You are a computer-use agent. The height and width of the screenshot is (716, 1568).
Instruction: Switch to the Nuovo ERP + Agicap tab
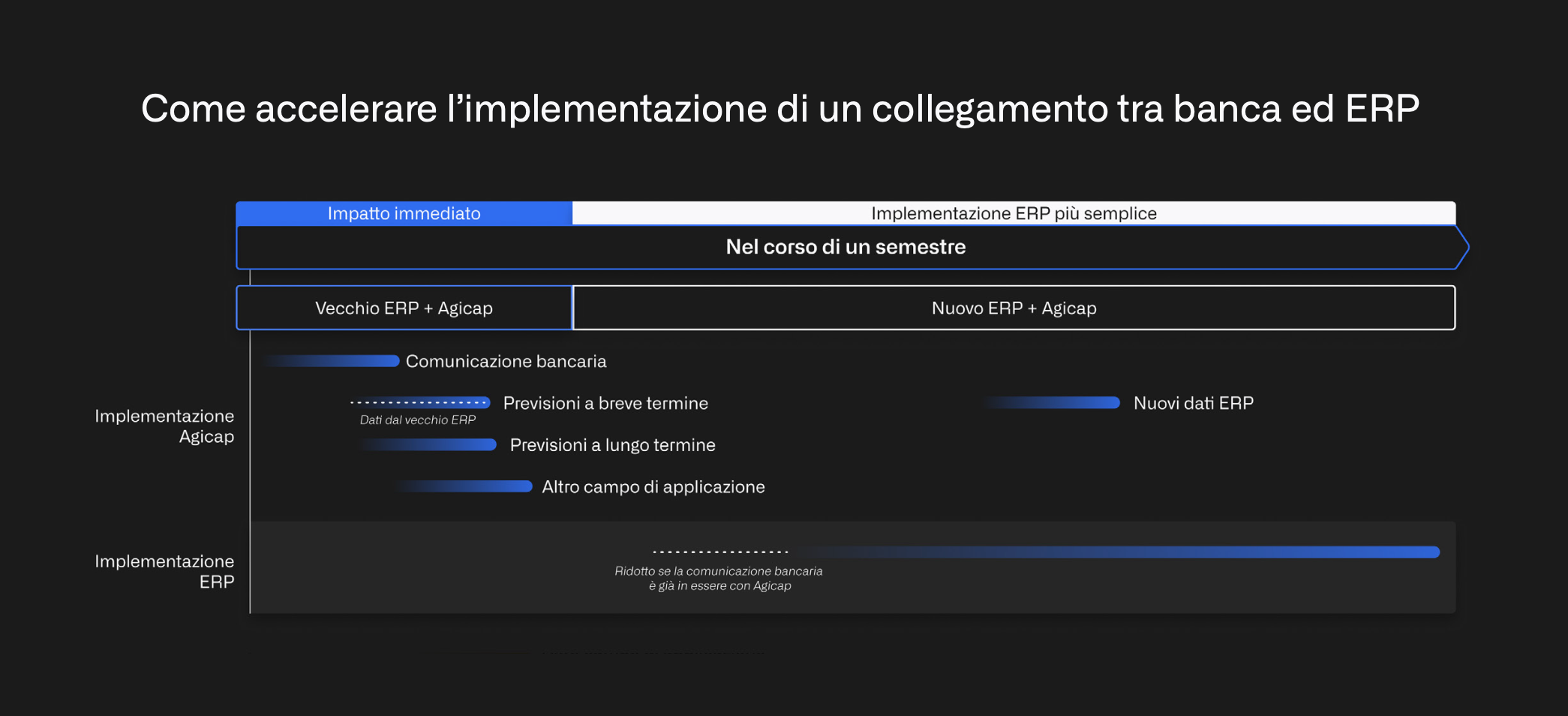point(1013,308)
